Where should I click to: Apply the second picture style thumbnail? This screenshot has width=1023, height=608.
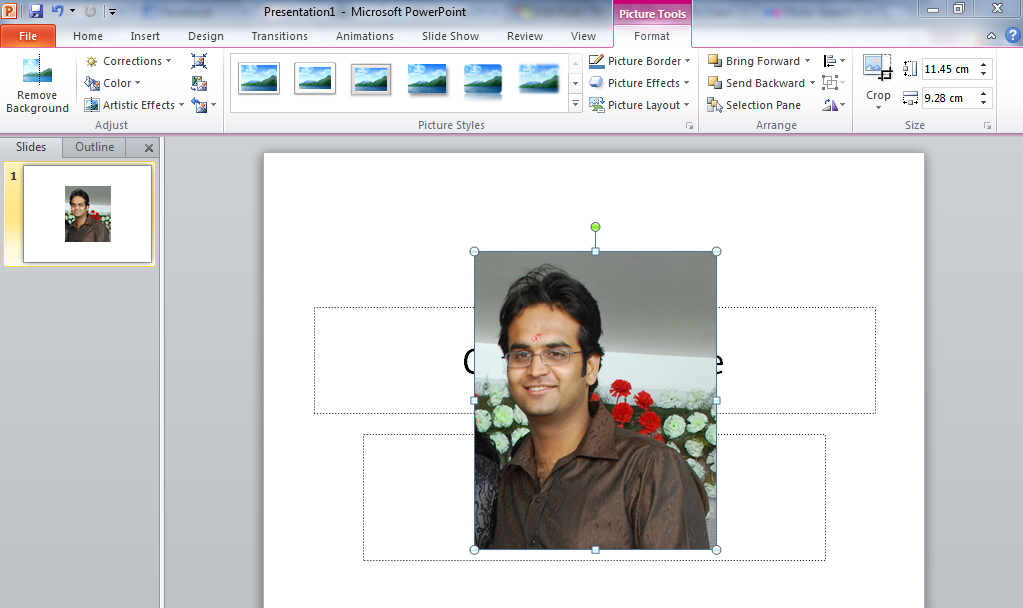click(x=315, y=79)
